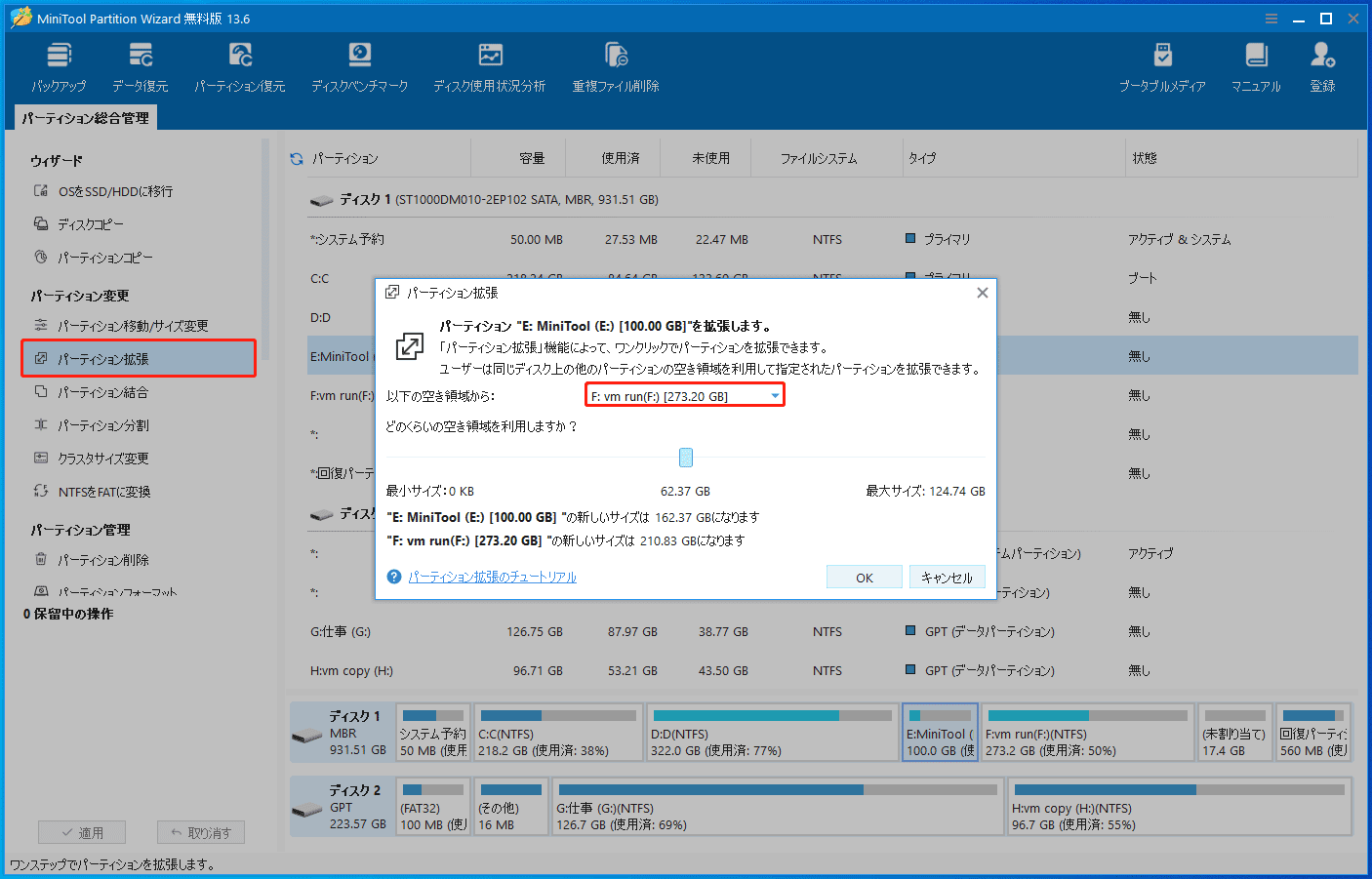Open 重複ファイル削除 duplicate file finder
The width and height of the screenshot is (1372, 879).
click(x=616, y=67)
